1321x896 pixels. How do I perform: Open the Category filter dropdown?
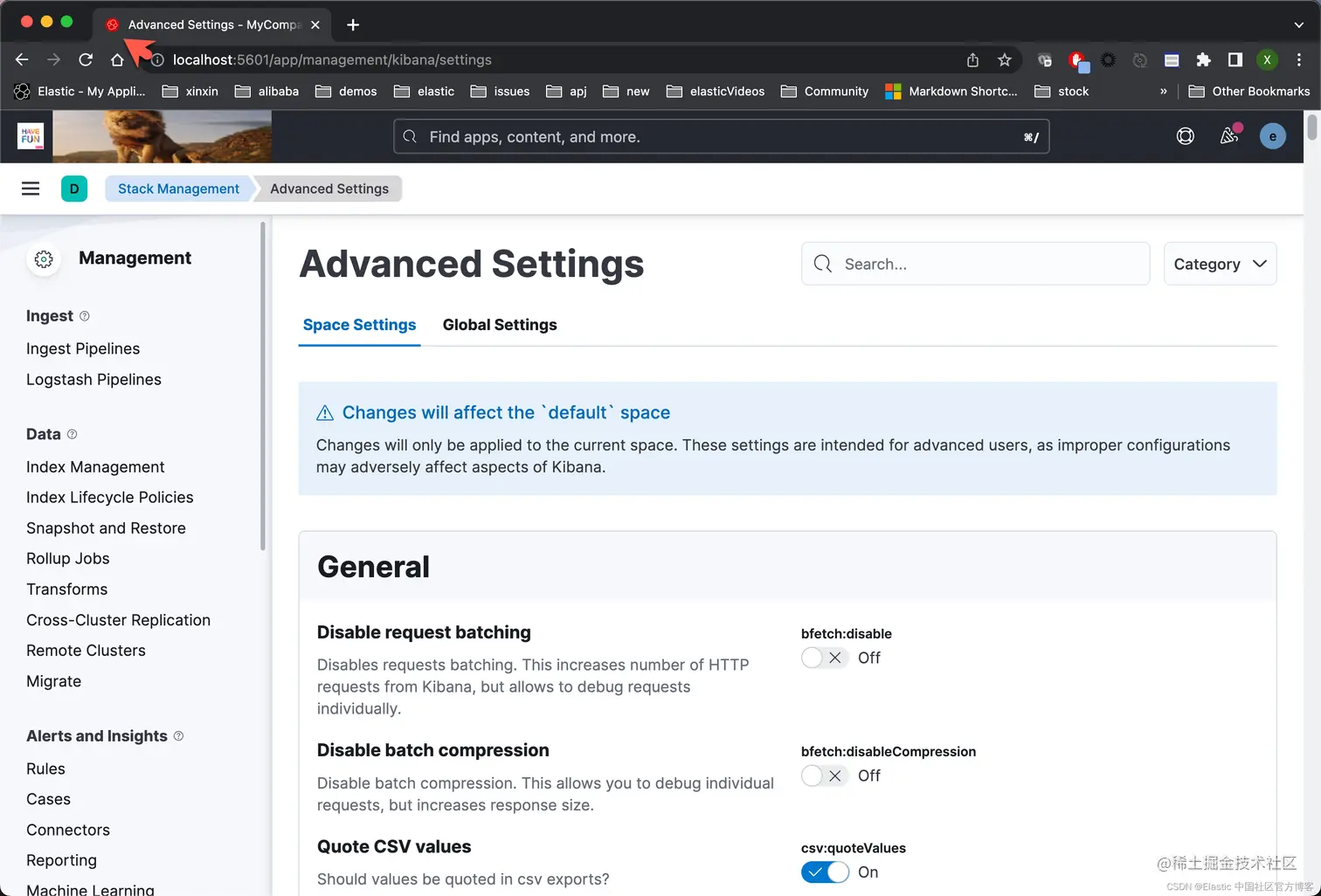1220,264
